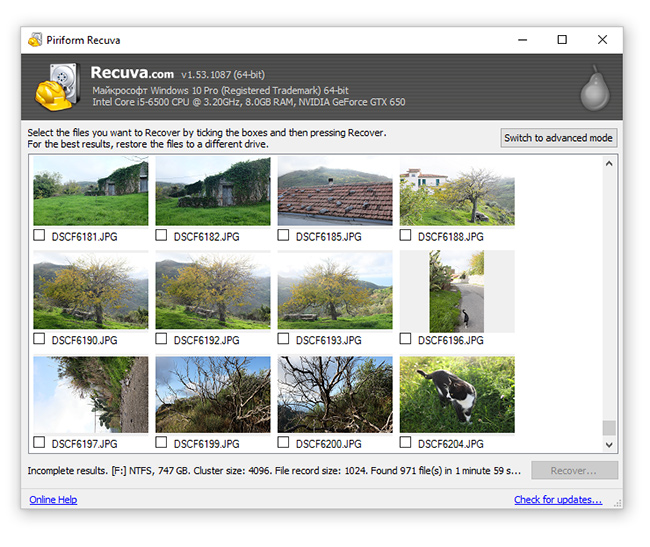Select the DSCF6190.JPG tree thumbnail
Image resolution: width=650 pixels, height=547 pixels.
pos(91,290)
